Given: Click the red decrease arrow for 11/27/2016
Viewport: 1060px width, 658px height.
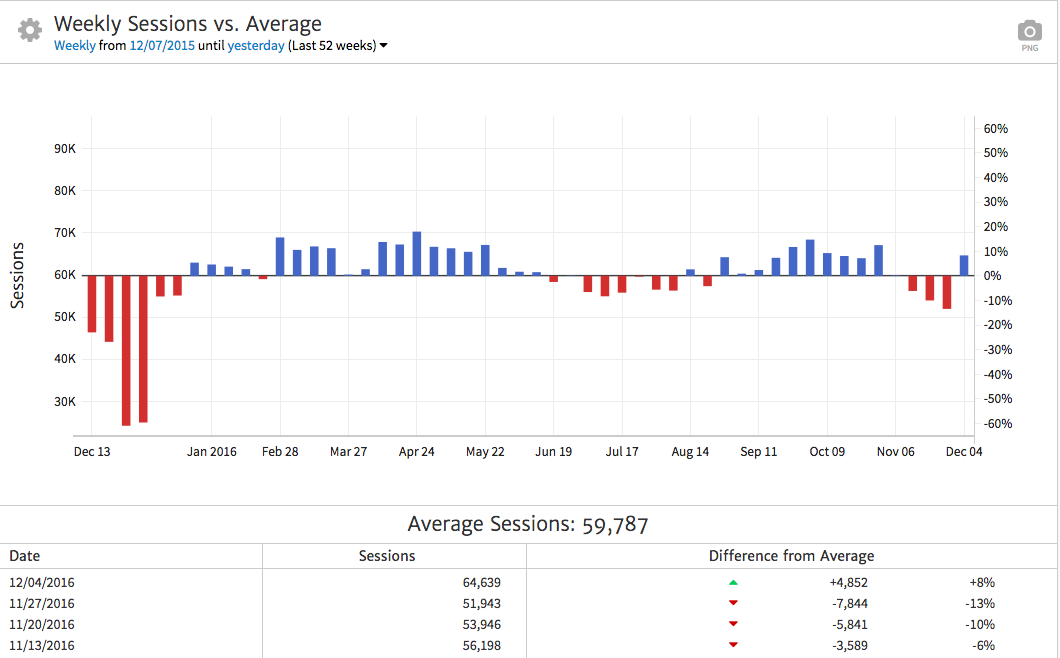Looking at the screenshot, I should pos(733,602).
